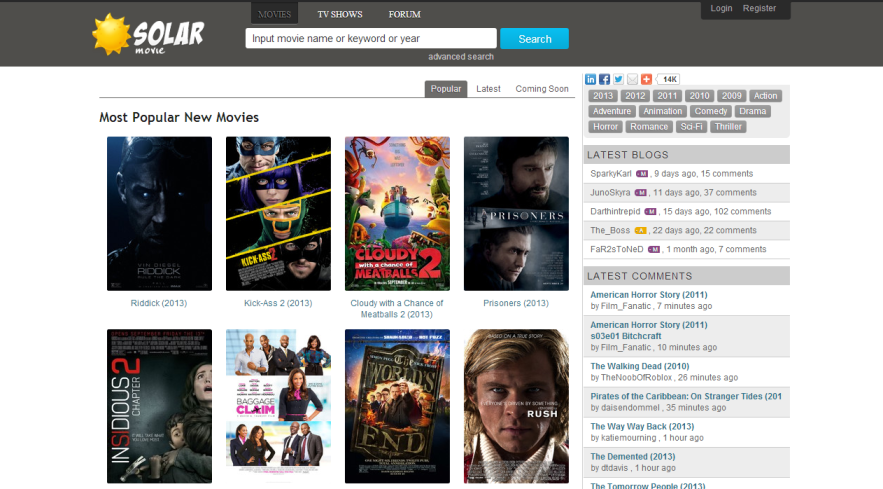Filter by the 2013 tag

(603, 96)
